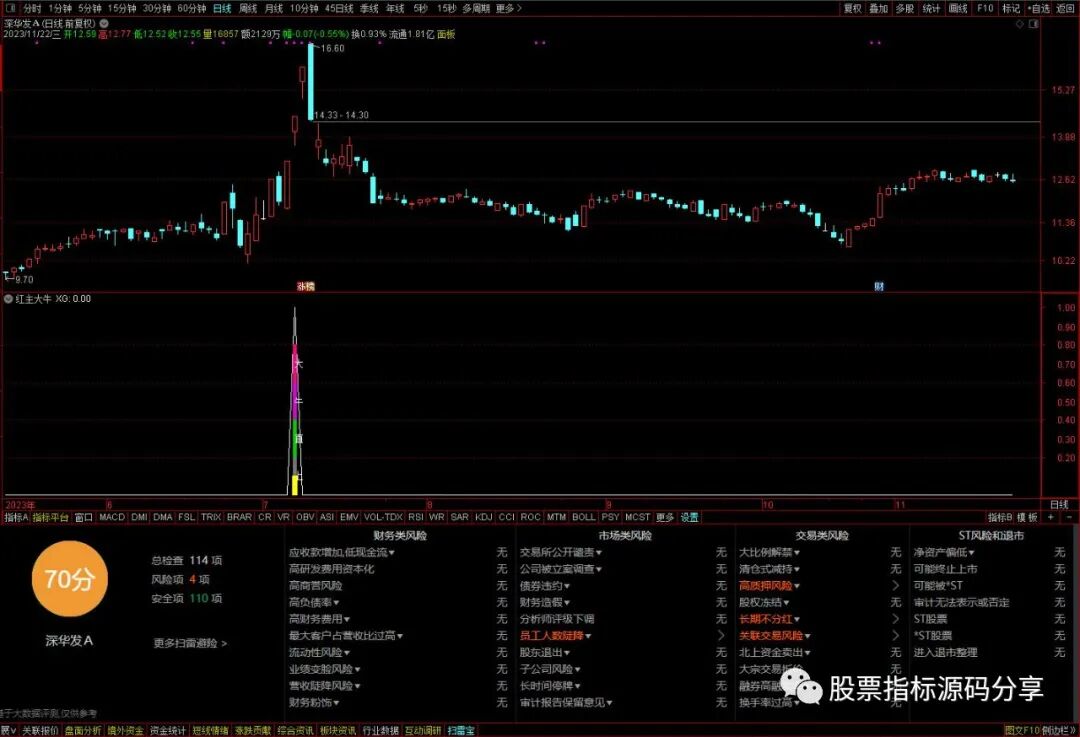Switch to 分时 chart period
1080x737 pixels.
pos(32,8)
